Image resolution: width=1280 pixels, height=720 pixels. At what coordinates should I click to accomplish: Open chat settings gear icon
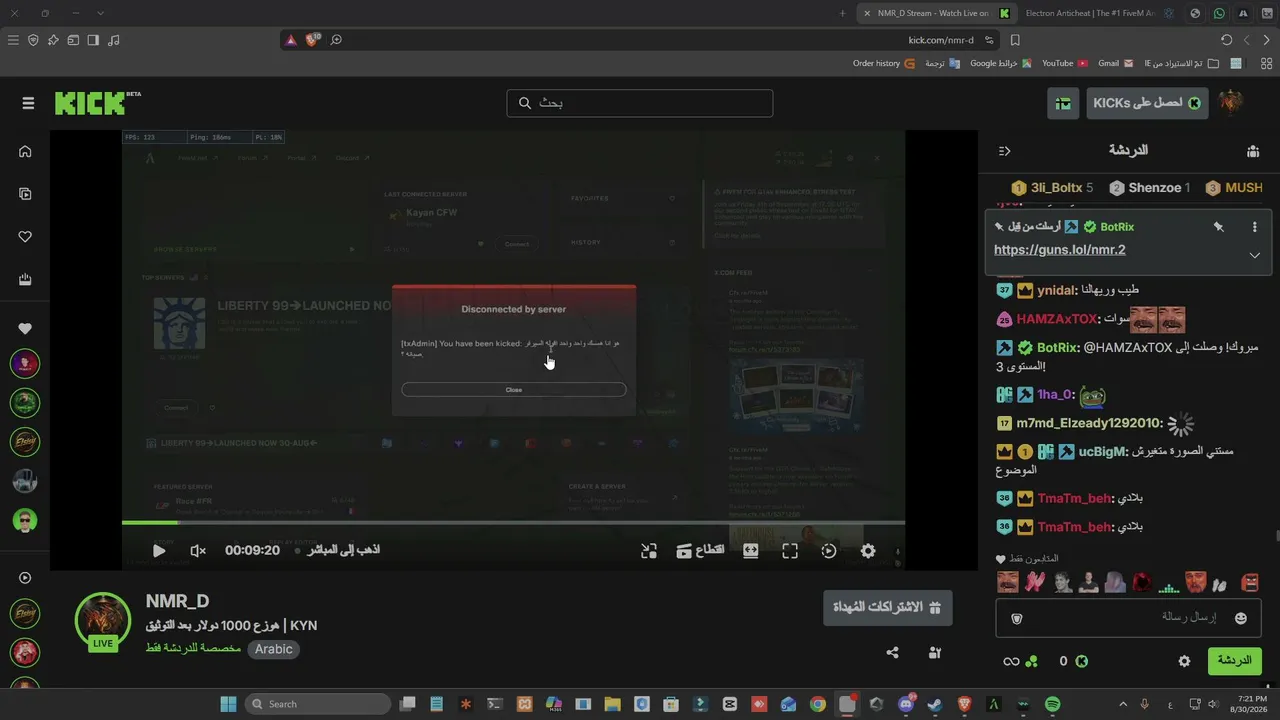coord(1185,661)
